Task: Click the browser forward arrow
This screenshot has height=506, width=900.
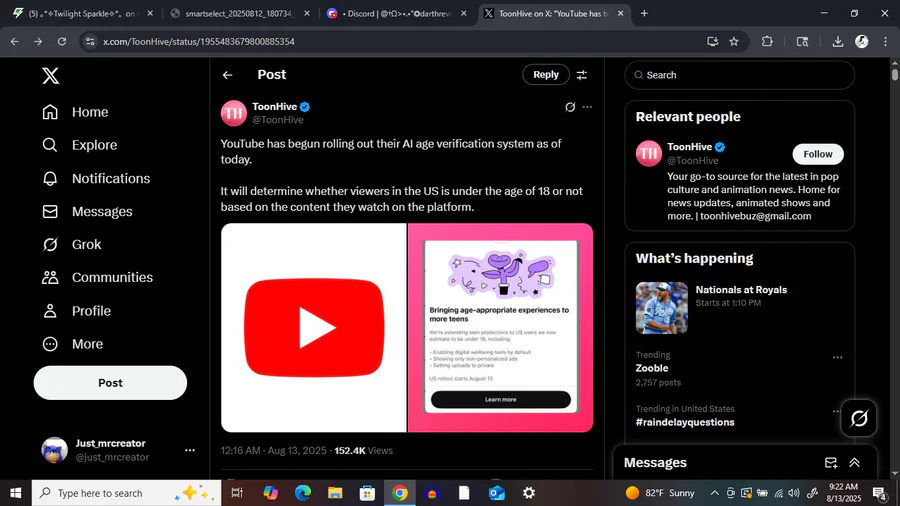Action: coord(38,41)
